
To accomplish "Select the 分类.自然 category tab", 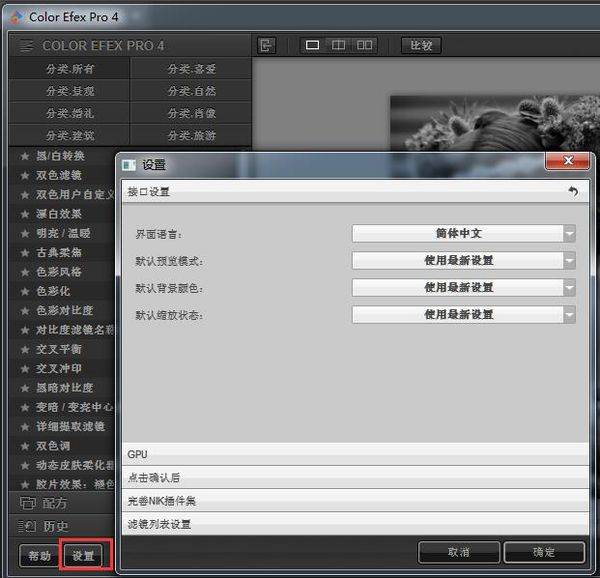I will 191,91.
